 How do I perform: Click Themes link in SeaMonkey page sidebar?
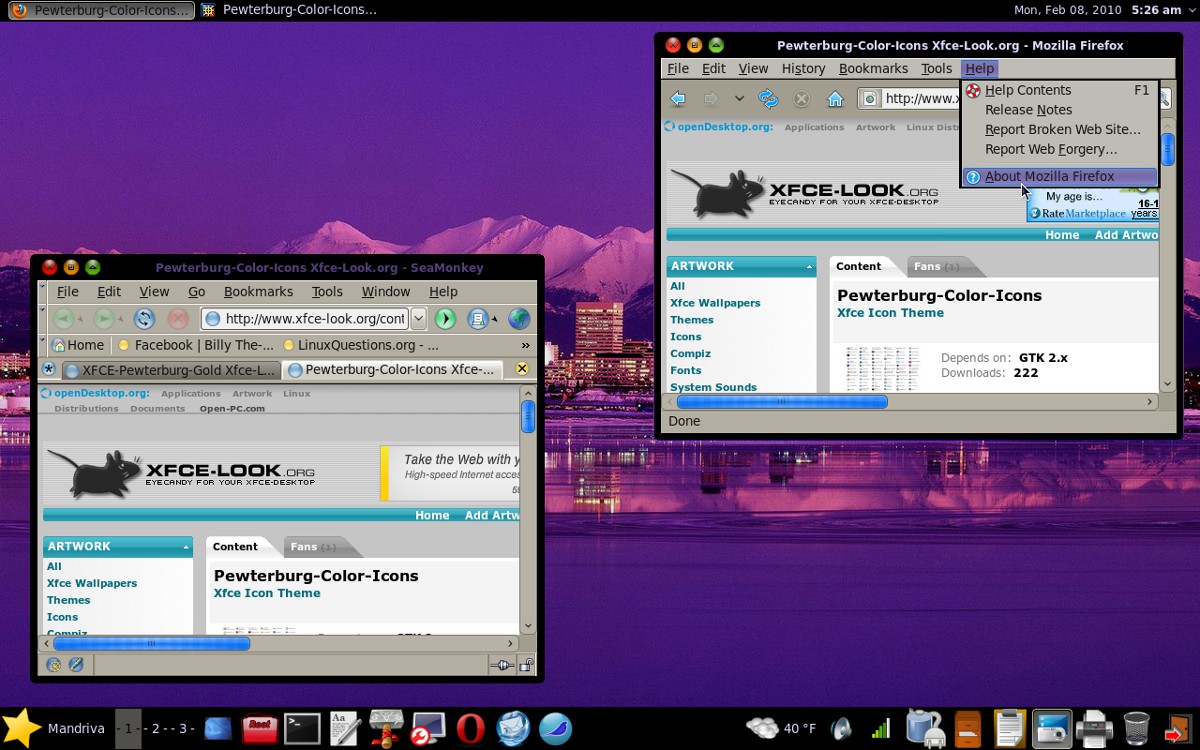click(68, 600)
